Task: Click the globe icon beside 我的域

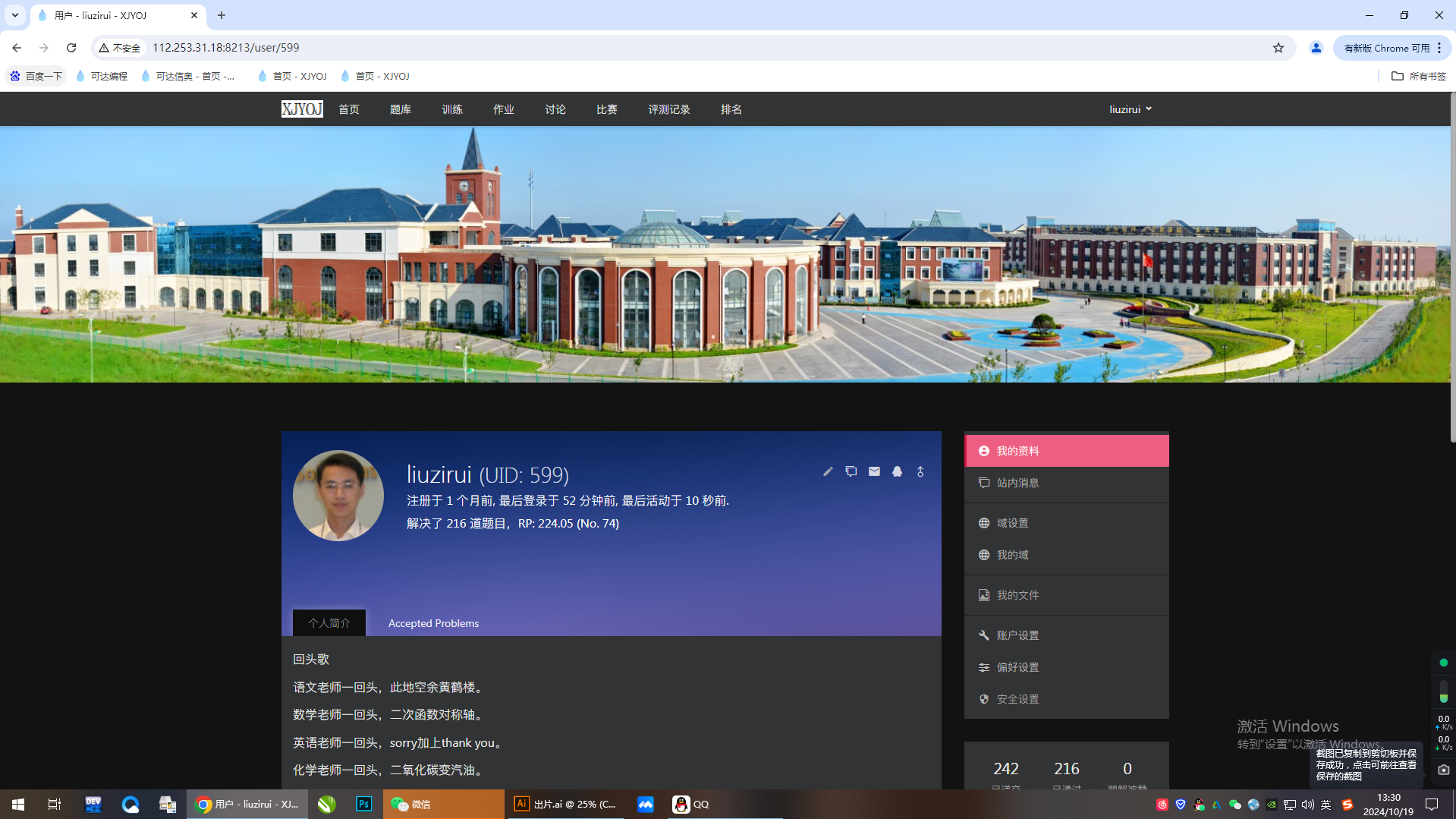Action: 984,555
